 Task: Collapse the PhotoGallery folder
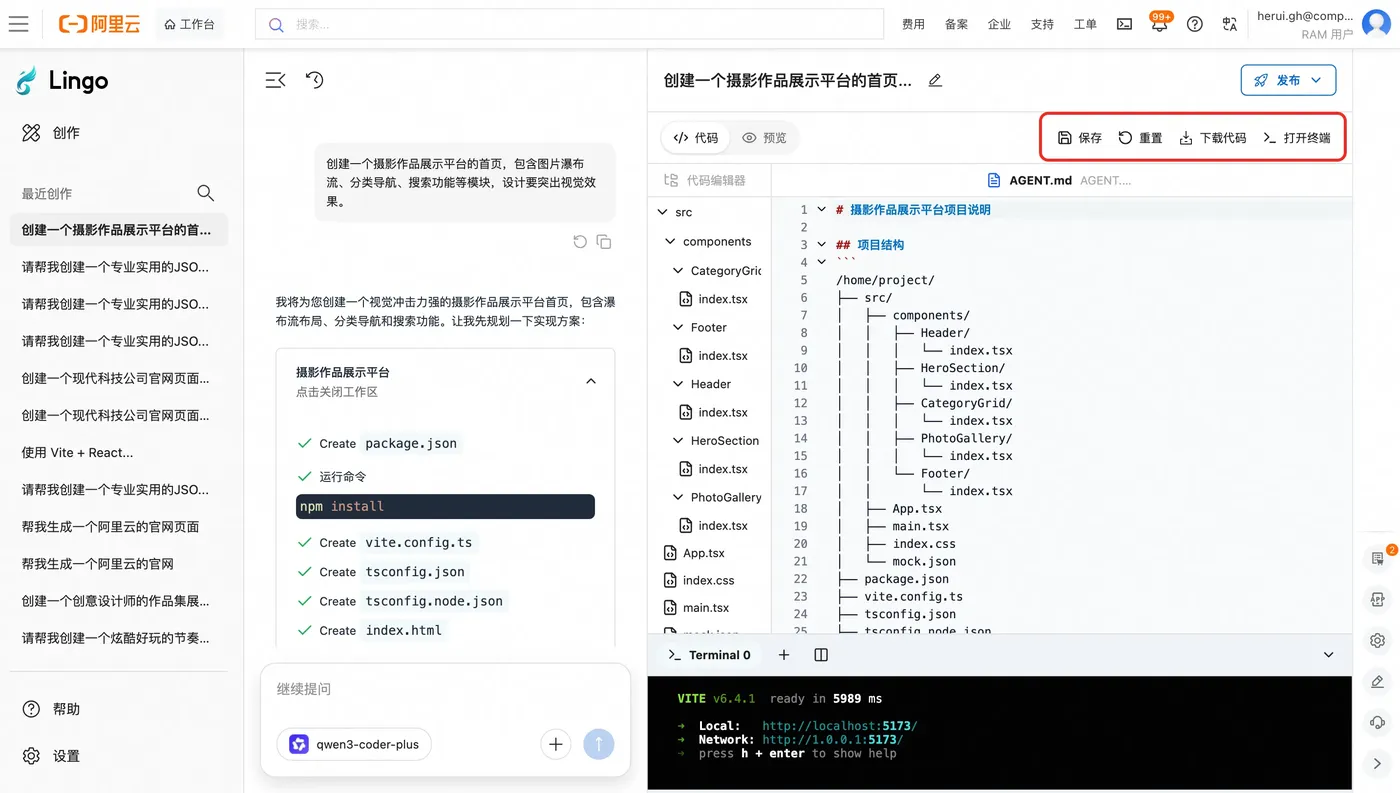tap(679, 497)
